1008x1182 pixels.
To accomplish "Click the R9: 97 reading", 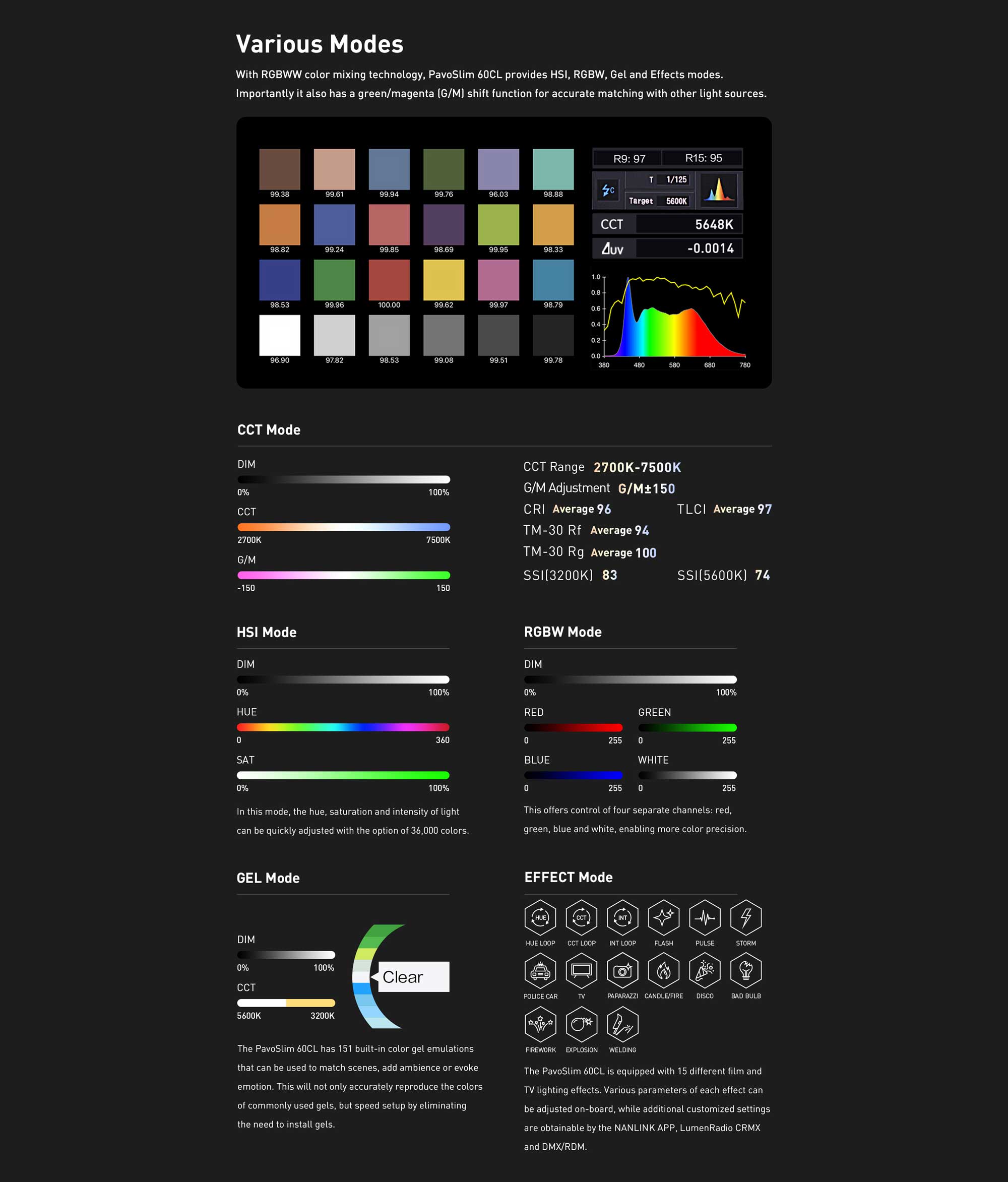I will (629, 159).
